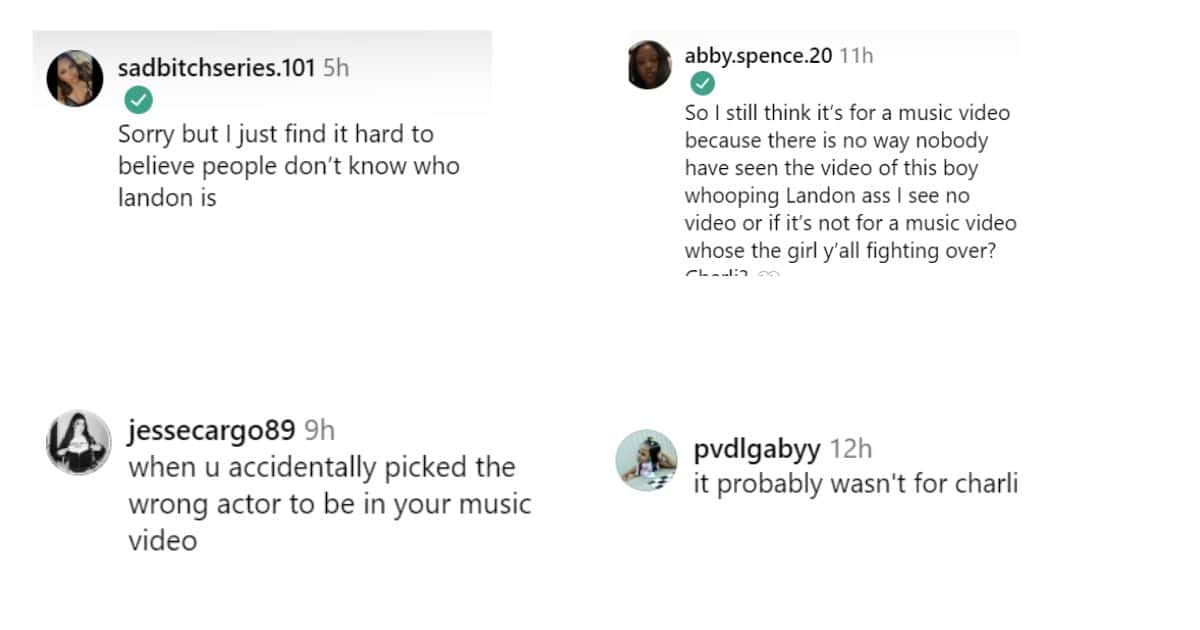Image resolution: width=1200 pixels, height=630 pixels.
Task: Open abby.spence.20 profile picture
Action: [649, 65]
